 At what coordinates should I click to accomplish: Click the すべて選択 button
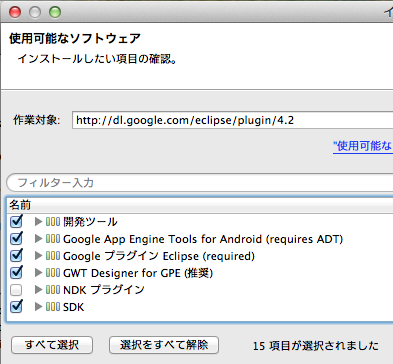pos(52,345)
